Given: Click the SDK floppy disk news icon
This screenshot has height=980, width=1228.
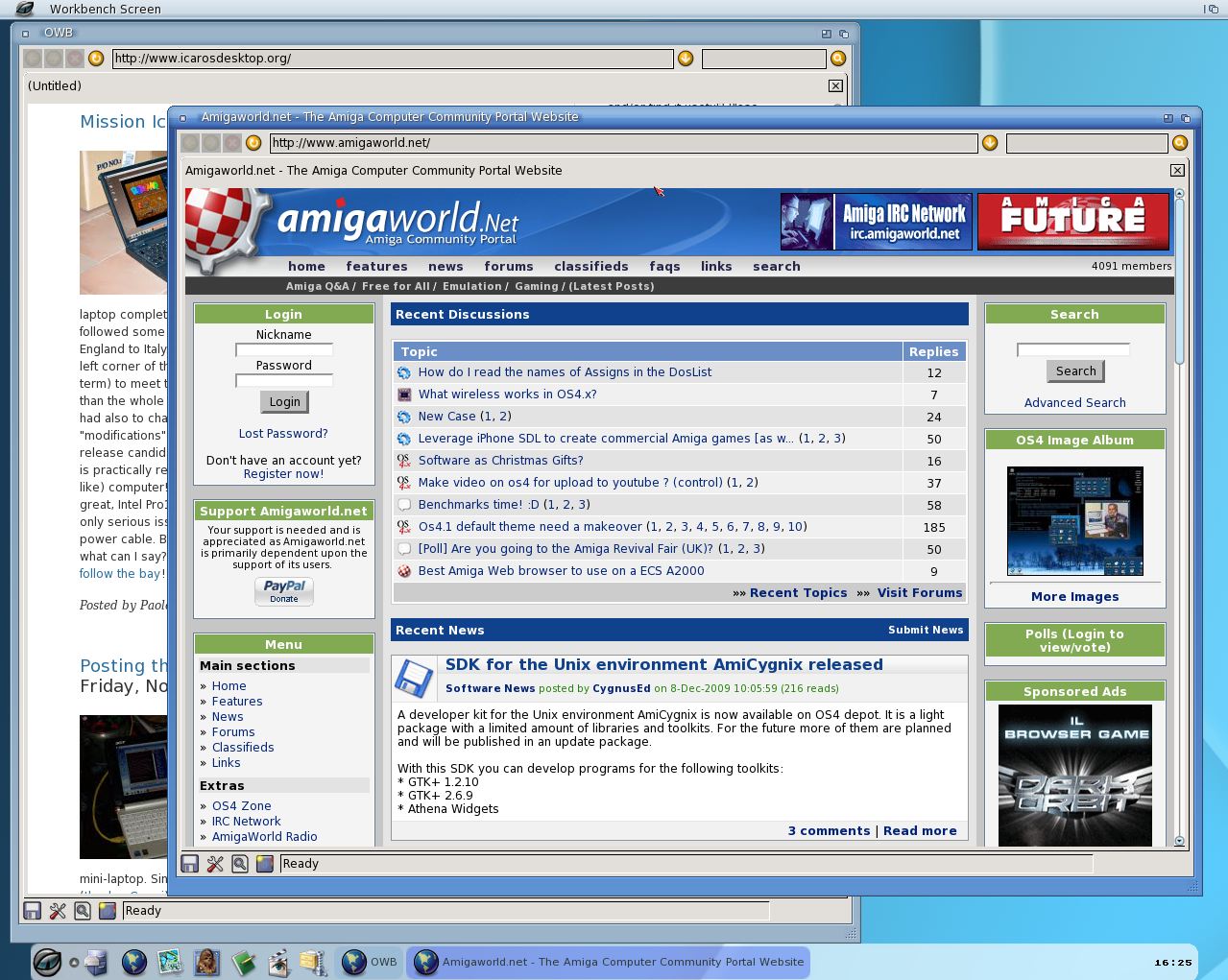Looking at the screenshot, I should 414,680.
